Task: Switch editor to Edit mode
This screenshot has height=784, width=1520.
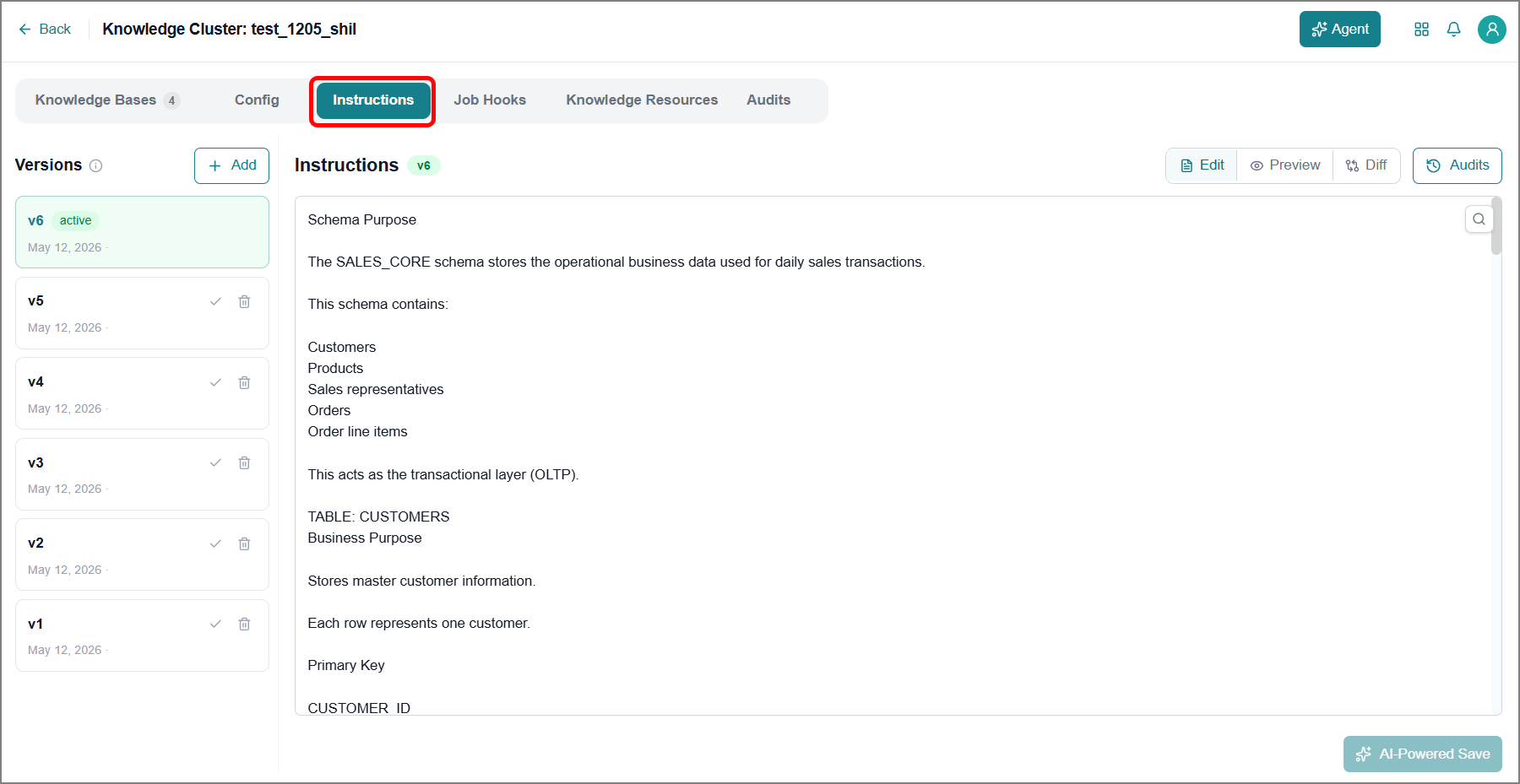Action: coord(1202,165)
